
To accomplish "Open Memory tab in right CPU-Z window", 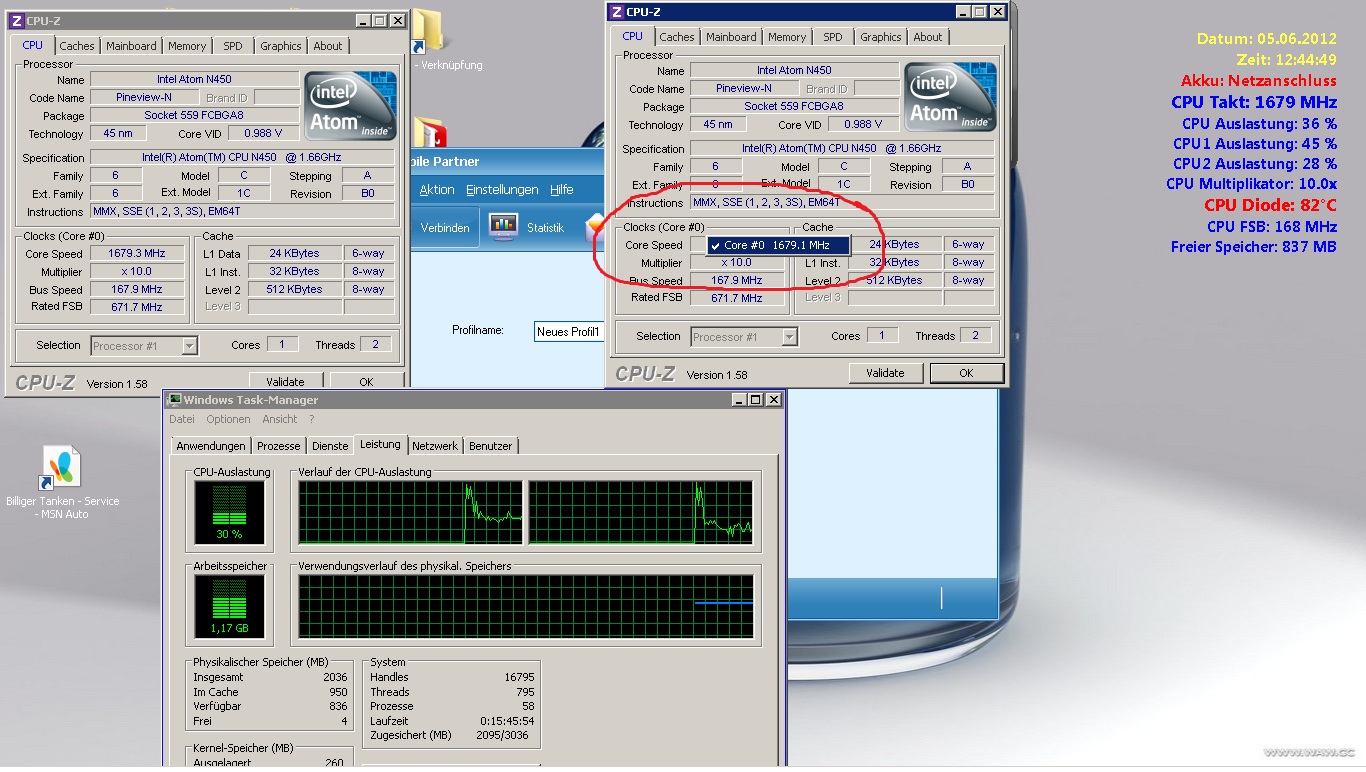I will tap(787, 37).
